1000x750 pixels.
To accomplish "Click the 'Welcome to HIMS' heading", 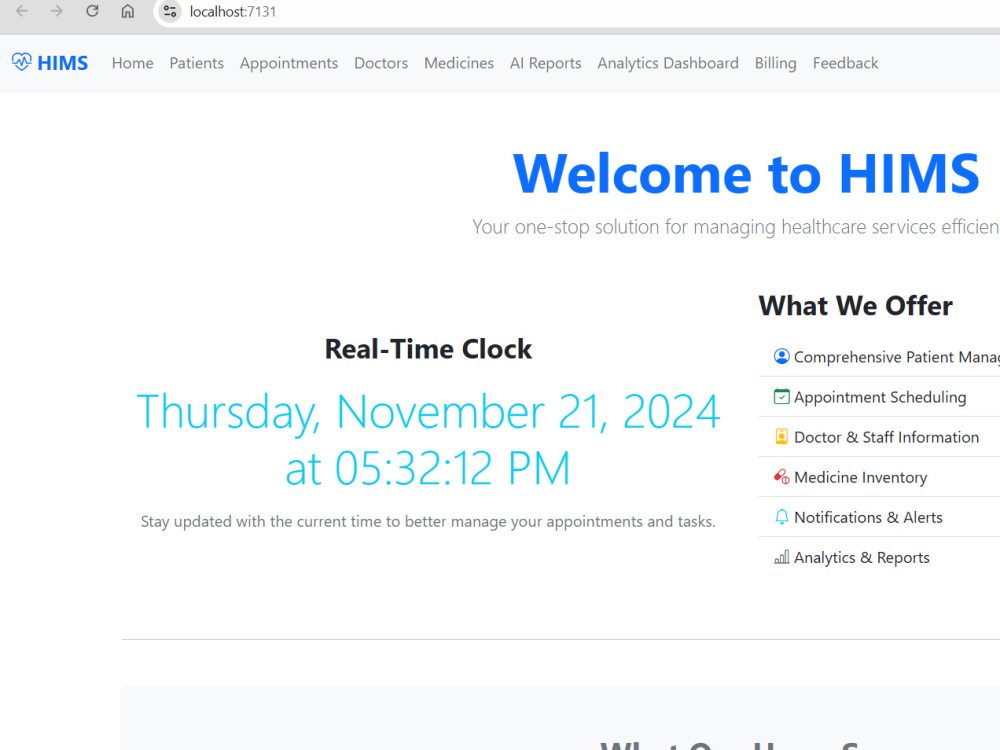I will coord(746,173).
